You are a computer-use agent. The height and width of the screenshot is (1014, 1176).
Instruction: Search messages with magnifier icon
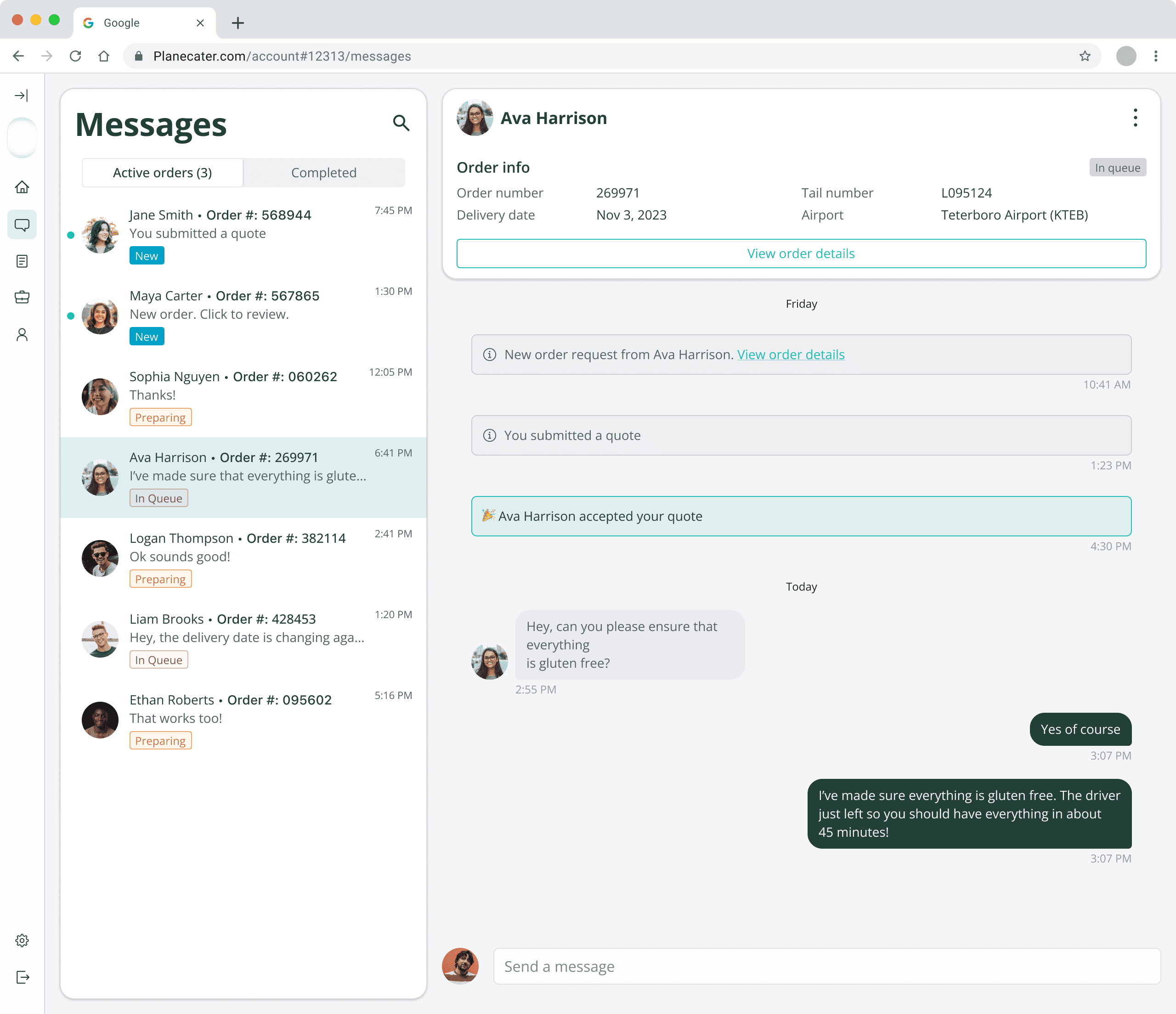(401, 123)
